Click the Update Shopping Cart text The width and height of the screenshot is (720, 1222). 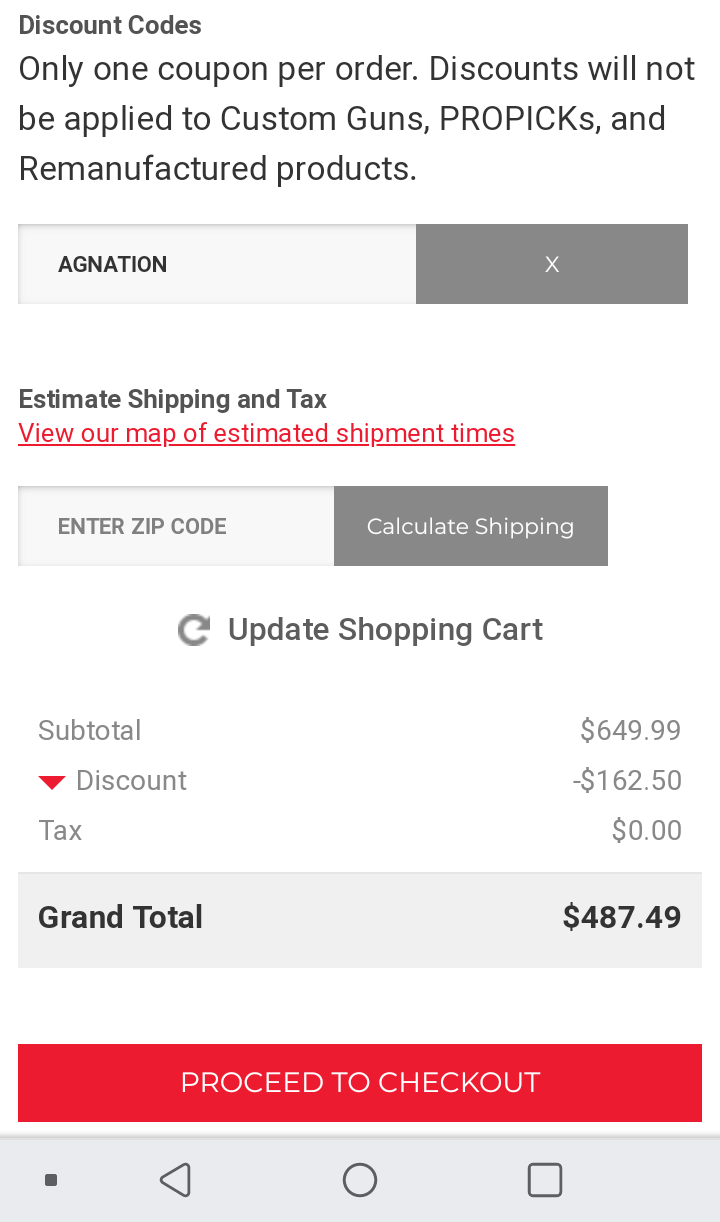coord(385,630)
